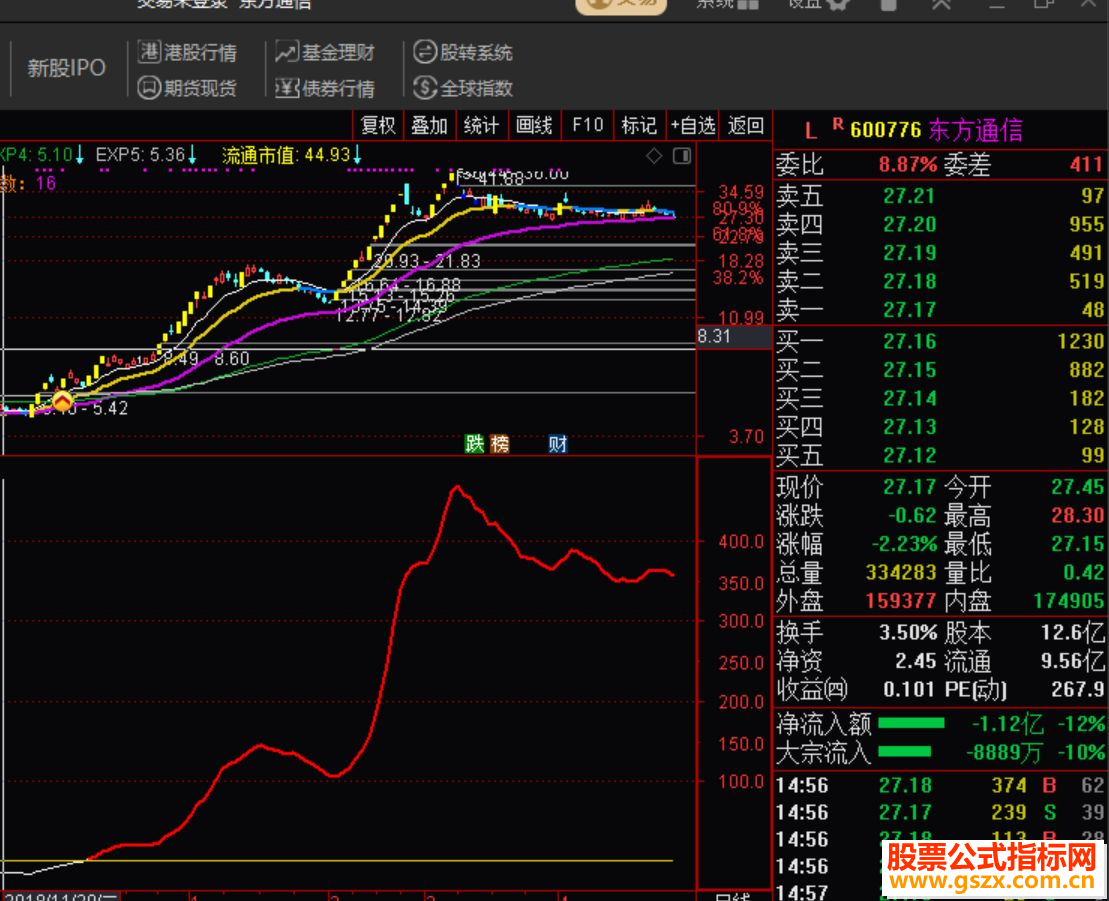Click the down arrow next to EXP5: 5.36
Image resolution: width=1109 pixels, height=901 pixels.
pos(192,154)
